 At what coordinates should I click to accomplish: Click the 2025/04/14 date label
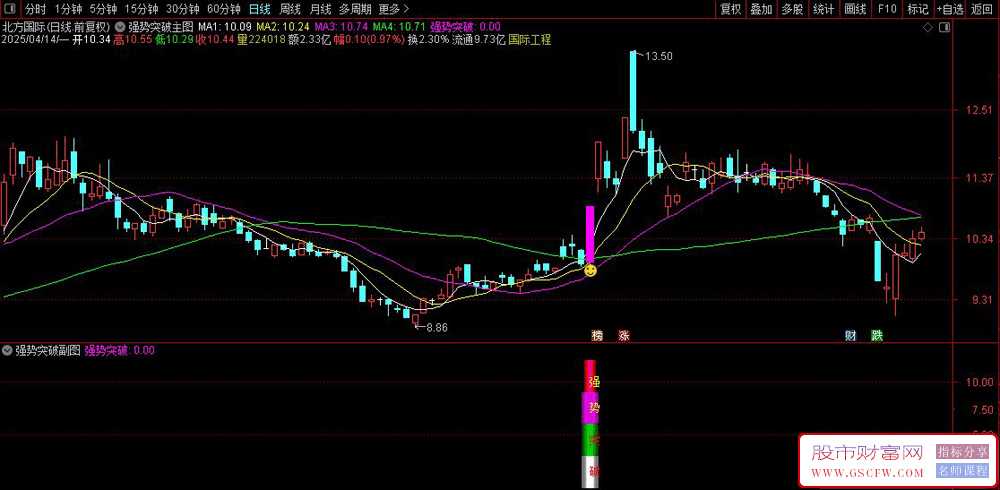pyautogui.click(x=29, y=40)
